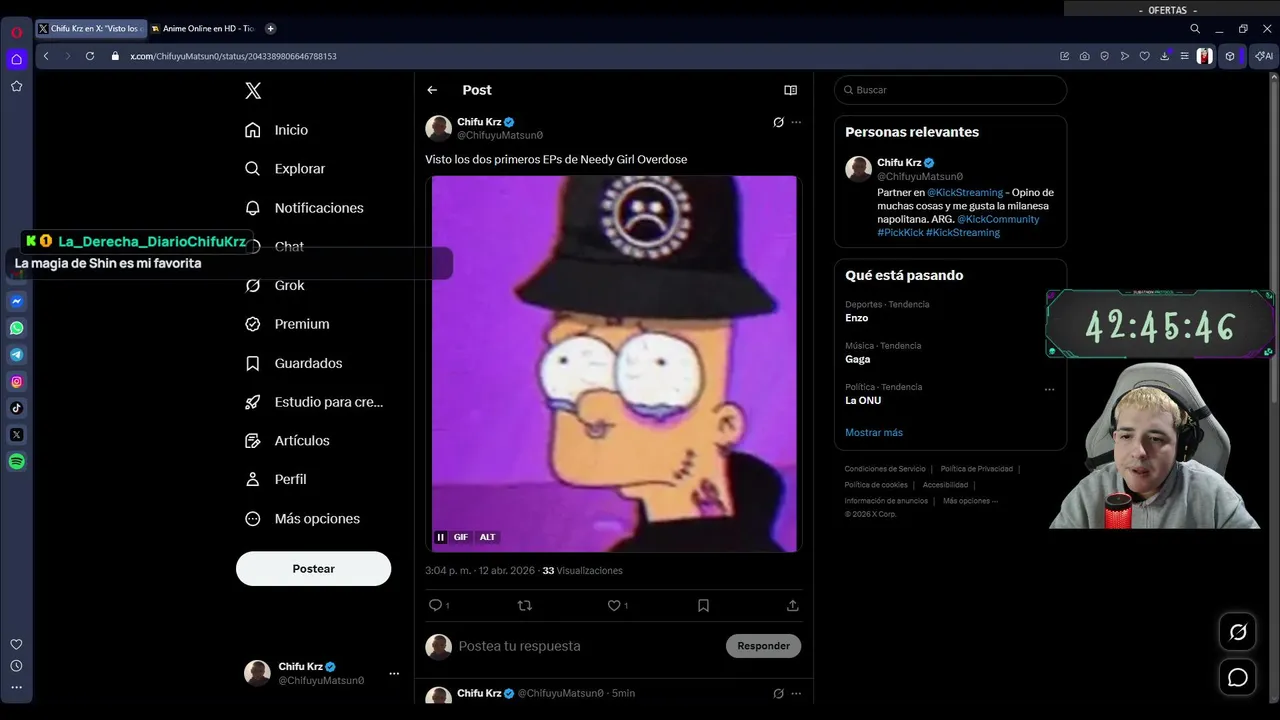Open Telegram in the Opera sidebar

16,355
